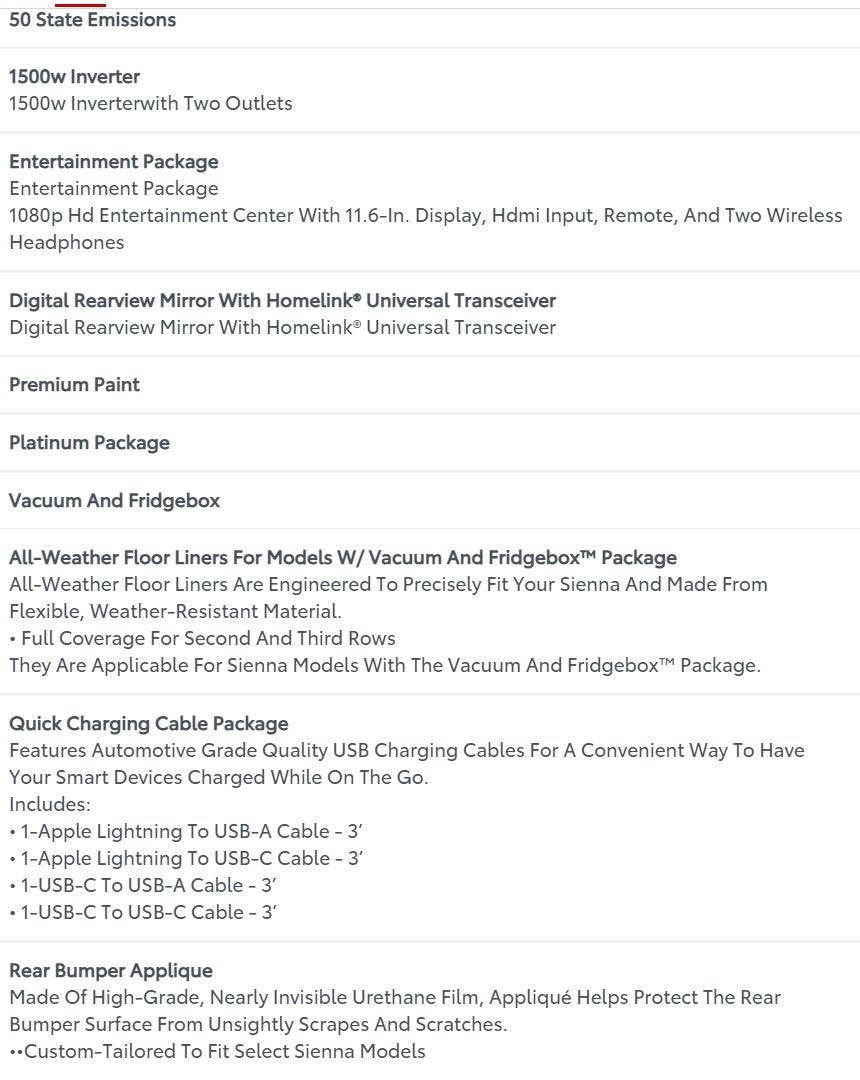Select the USB-C To USB-C Cable bullet

[144, 912]
